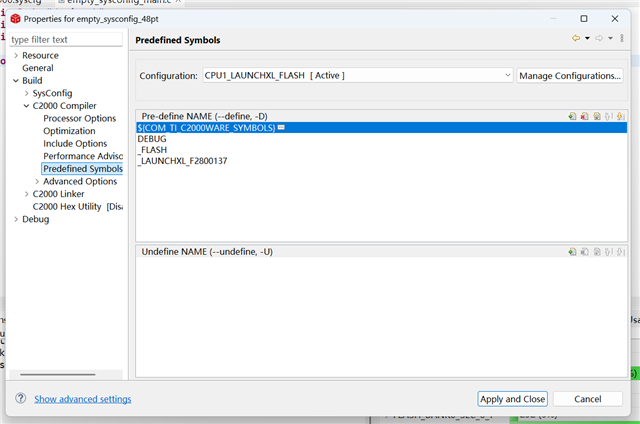Click the type filter text field
This screenshot has height=424, width=640.
coord(66,40)
